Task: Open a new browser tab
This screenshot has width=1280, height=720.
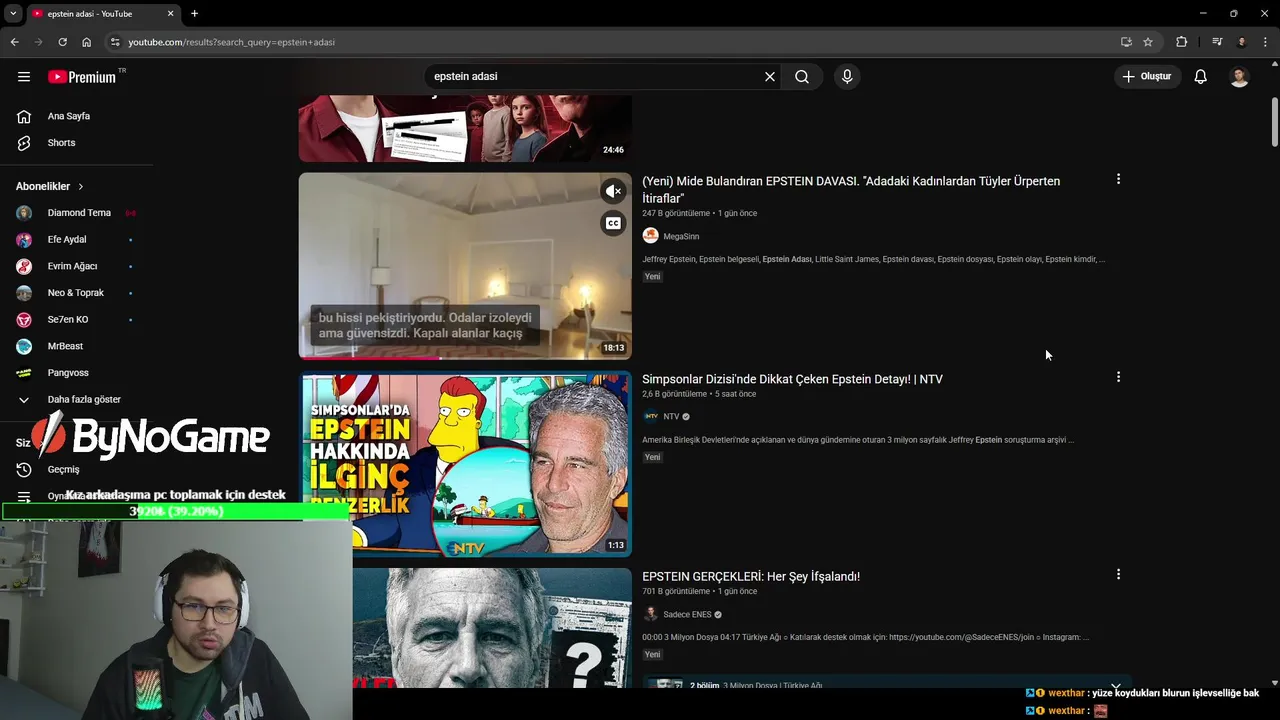Action: click(x=194, y=14)
